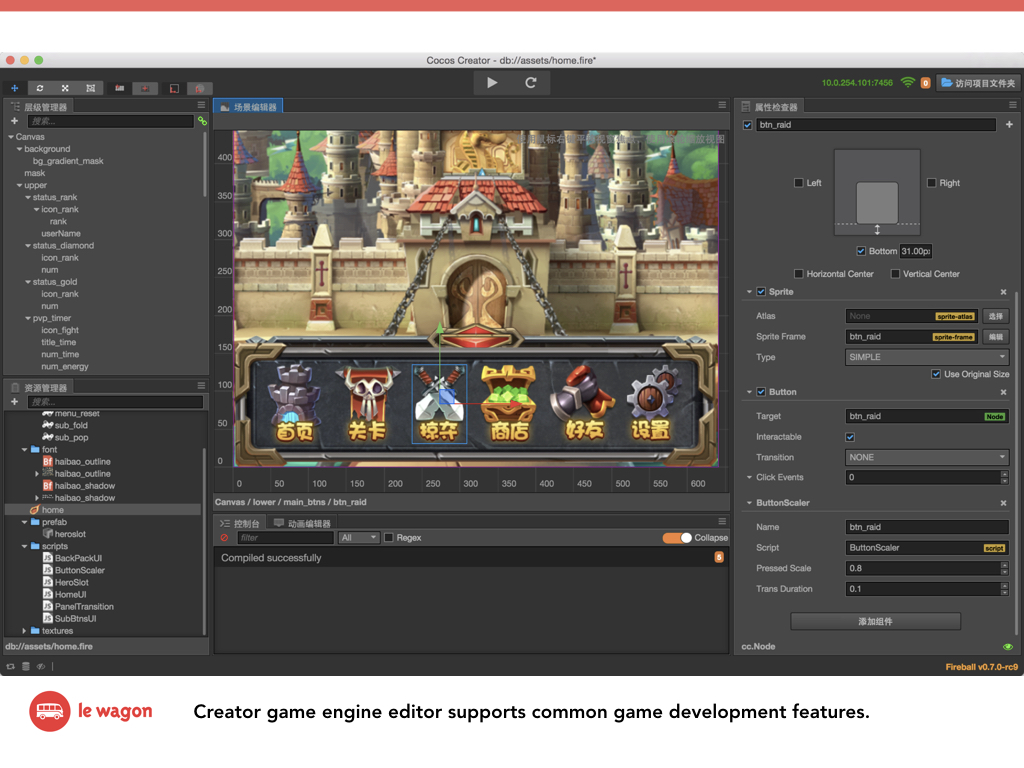Toggle the Regex checkbox in console
The height and width of the screenshot is (768, 1024).
pos(389,537)
